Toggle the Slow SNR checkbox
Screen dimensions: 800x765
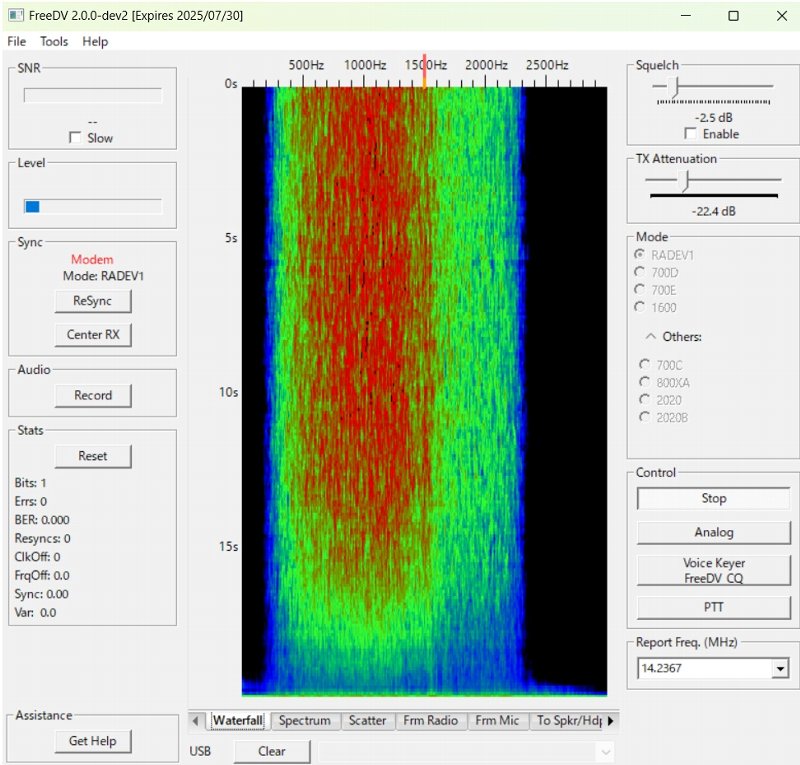[x=75, y=138]
